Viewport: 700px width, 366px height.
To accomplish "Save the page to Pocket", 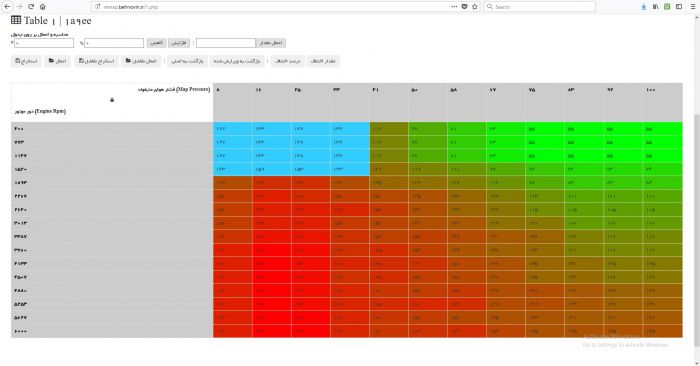I will point(464,7).
